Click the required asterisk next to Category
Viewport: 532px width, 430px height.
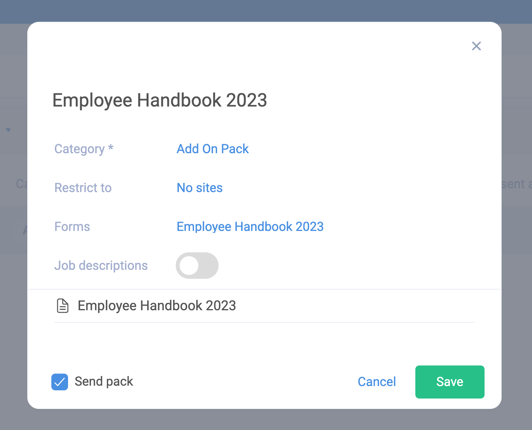coord(111,147)
